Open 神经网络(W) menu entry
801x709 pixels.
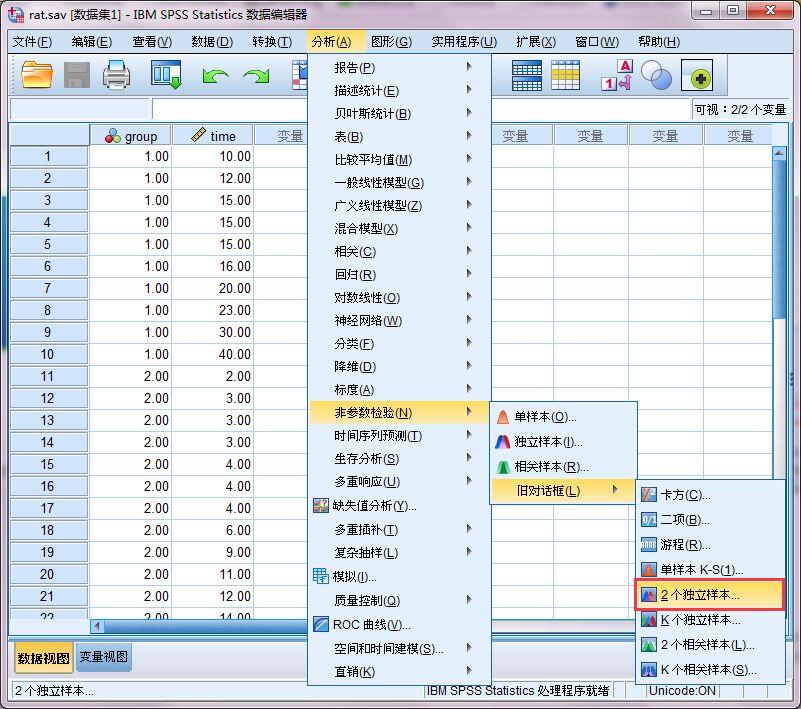(x=399, y=320)
